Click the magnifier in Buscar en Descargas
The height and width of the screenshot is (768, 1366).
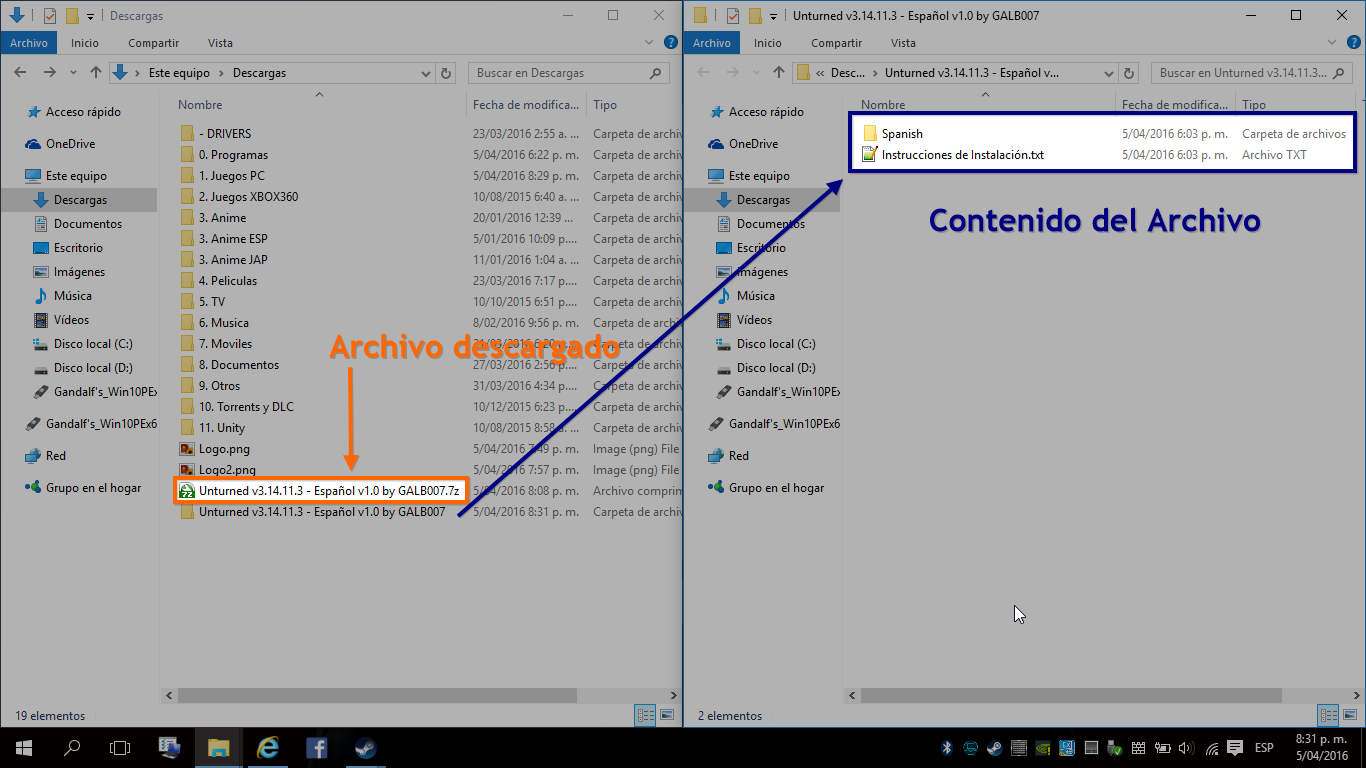pyautogui.click(x=656, y=73)
